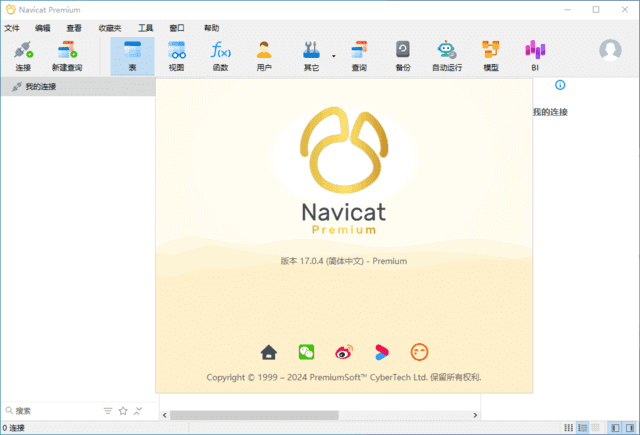The height and width of the screenshot is (435, 640).
Task: Click the 备份 (Backup) toolbar icon
Action: pos(402,55)
